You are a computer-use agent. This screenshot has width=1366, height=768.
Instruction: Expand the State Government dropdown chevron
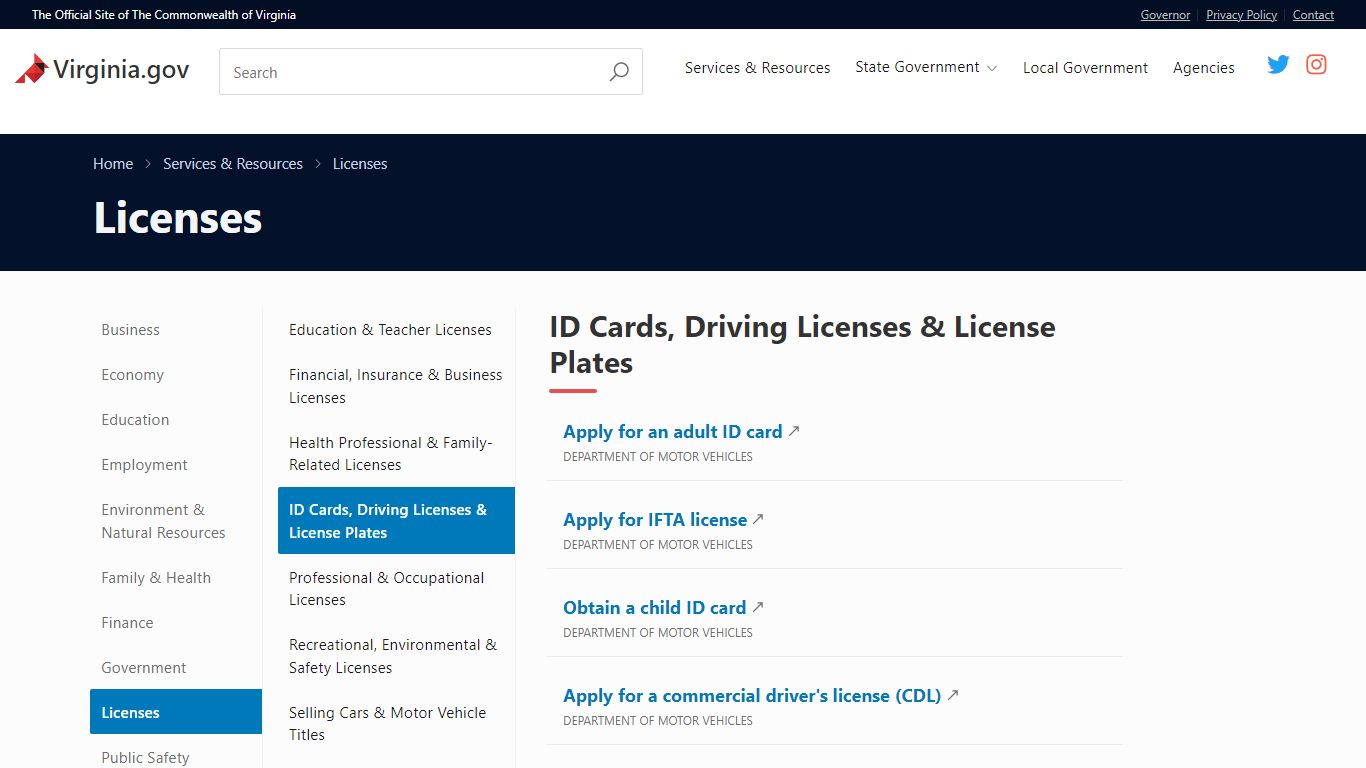click(x=992, y=68)
